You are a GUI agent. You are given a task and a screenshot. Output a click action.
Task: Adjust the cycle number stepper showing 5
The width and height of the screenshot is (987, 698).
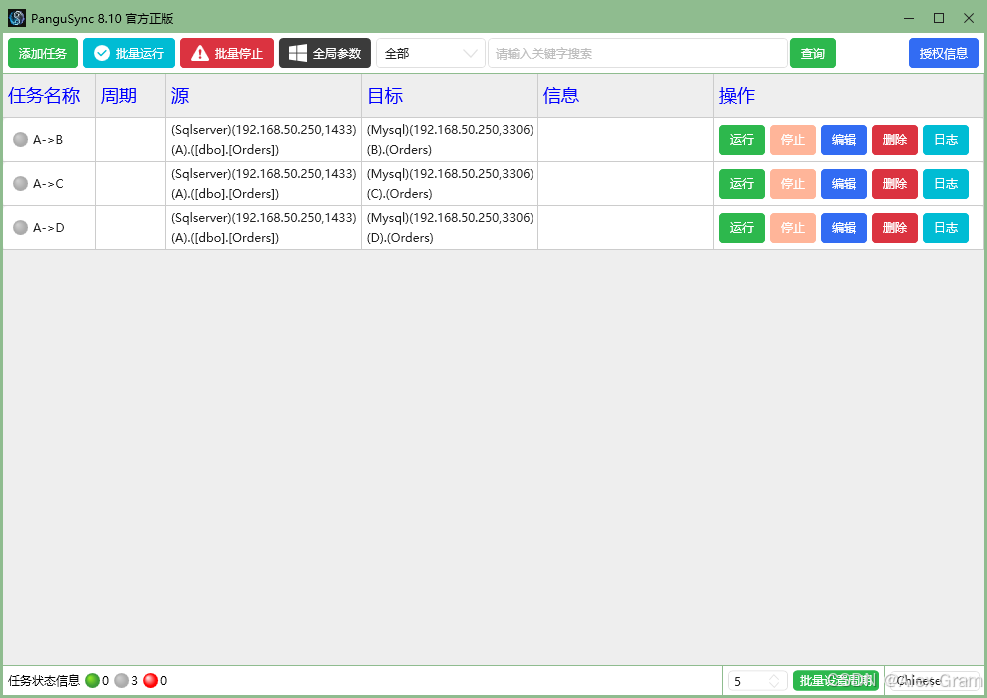757,681
